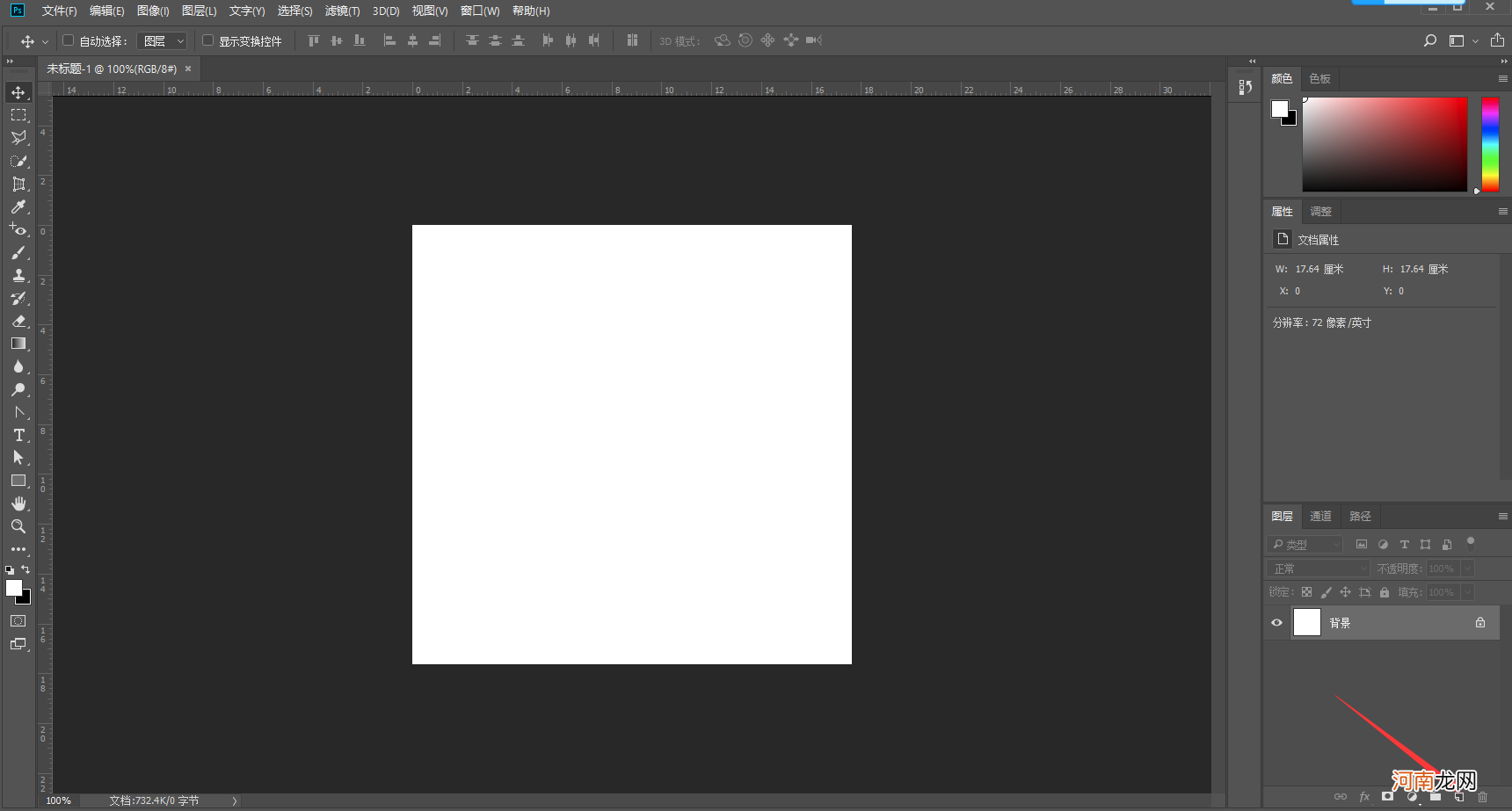Select the Hand tool
The height and width of the screenshot is (811, 1512).
[x=18, y=503]
